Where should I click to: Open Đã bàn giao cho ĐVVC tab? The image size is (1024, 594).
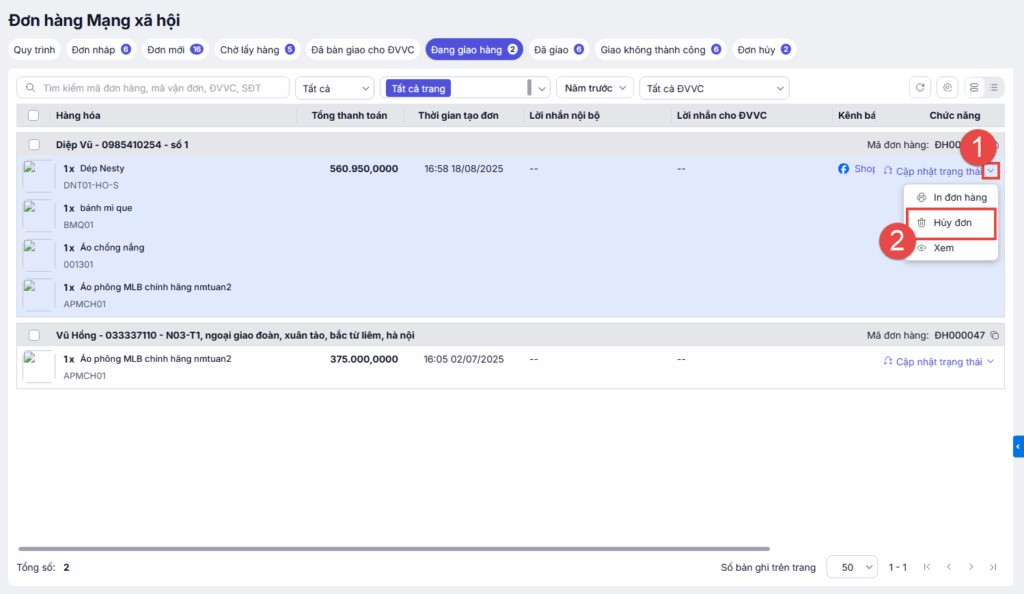pos(362,50)
